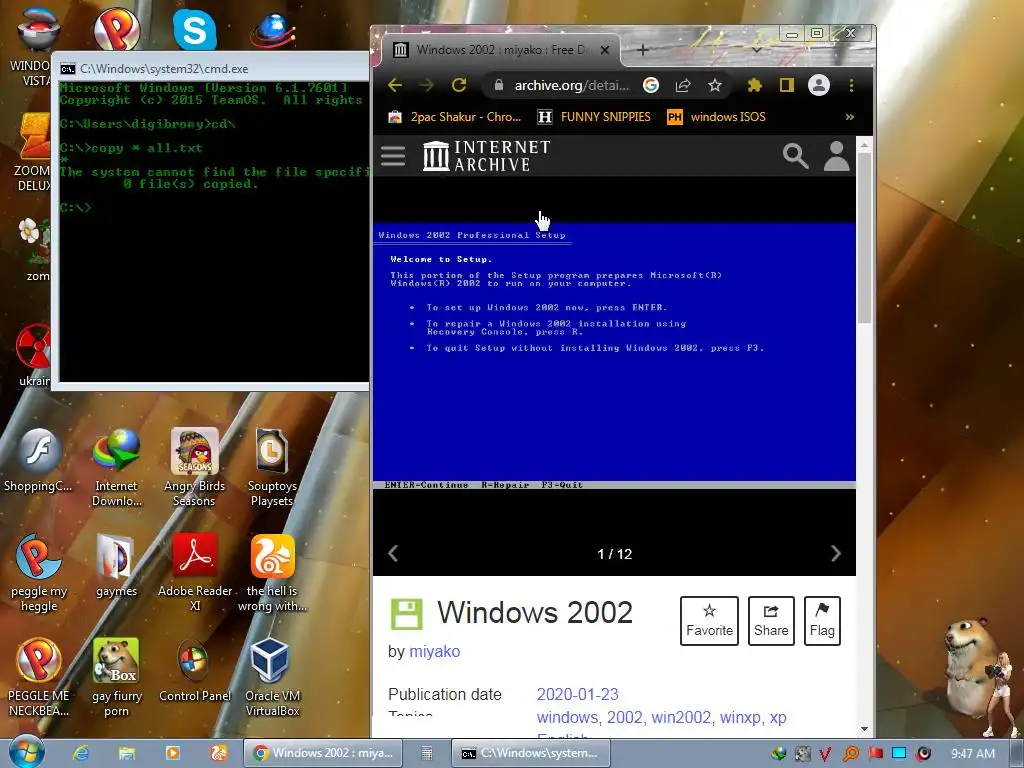Open windows ISOS bookmark
The height and width of the screenshot is (768, 1024).
click(x=716, y=117)
